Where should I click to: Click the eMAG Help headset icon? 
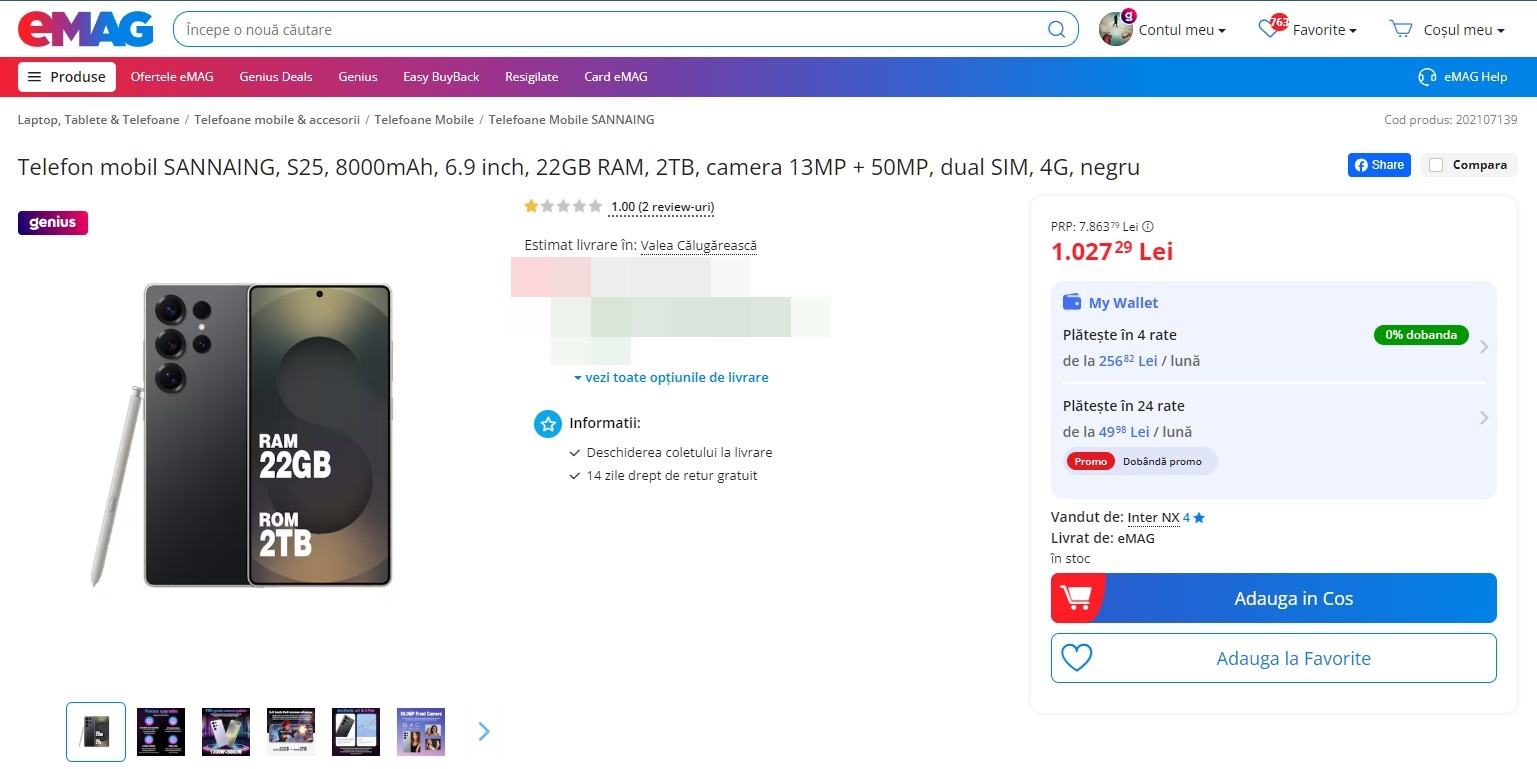1427,77
